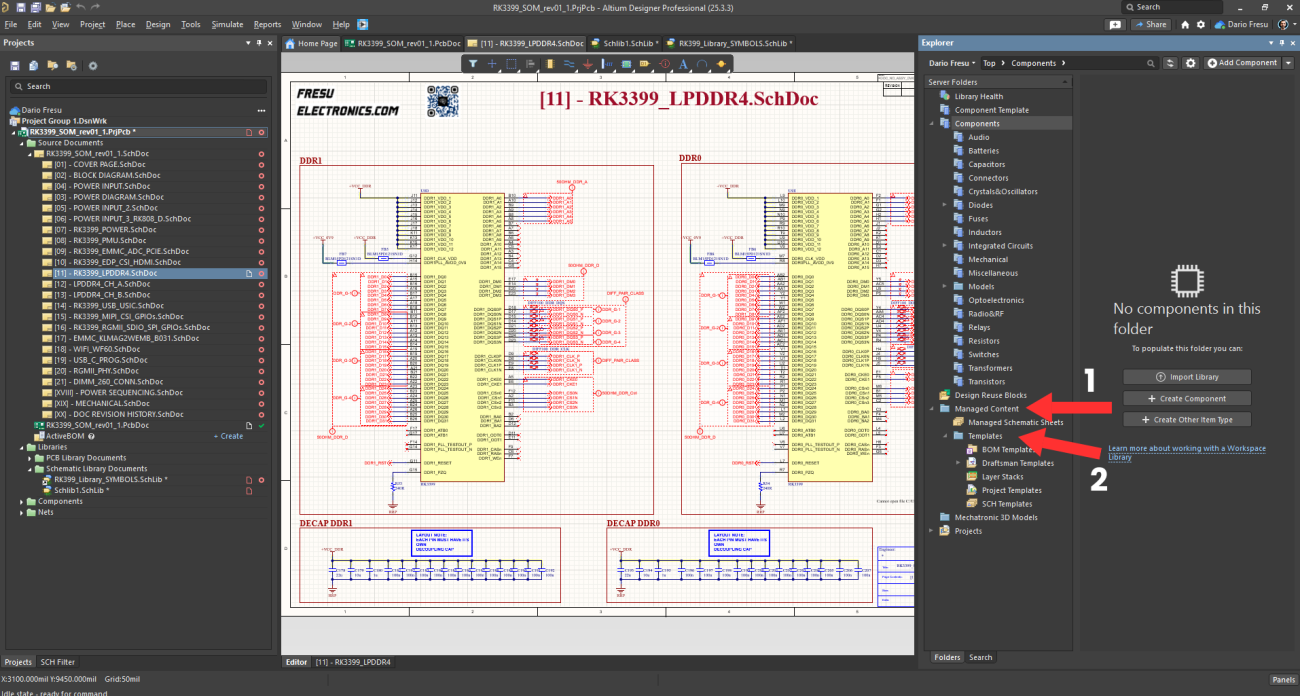Switch to the Home Page tab
This screenshot has width=1300, height=696.
pyautogui.click(x=311, y=44)
